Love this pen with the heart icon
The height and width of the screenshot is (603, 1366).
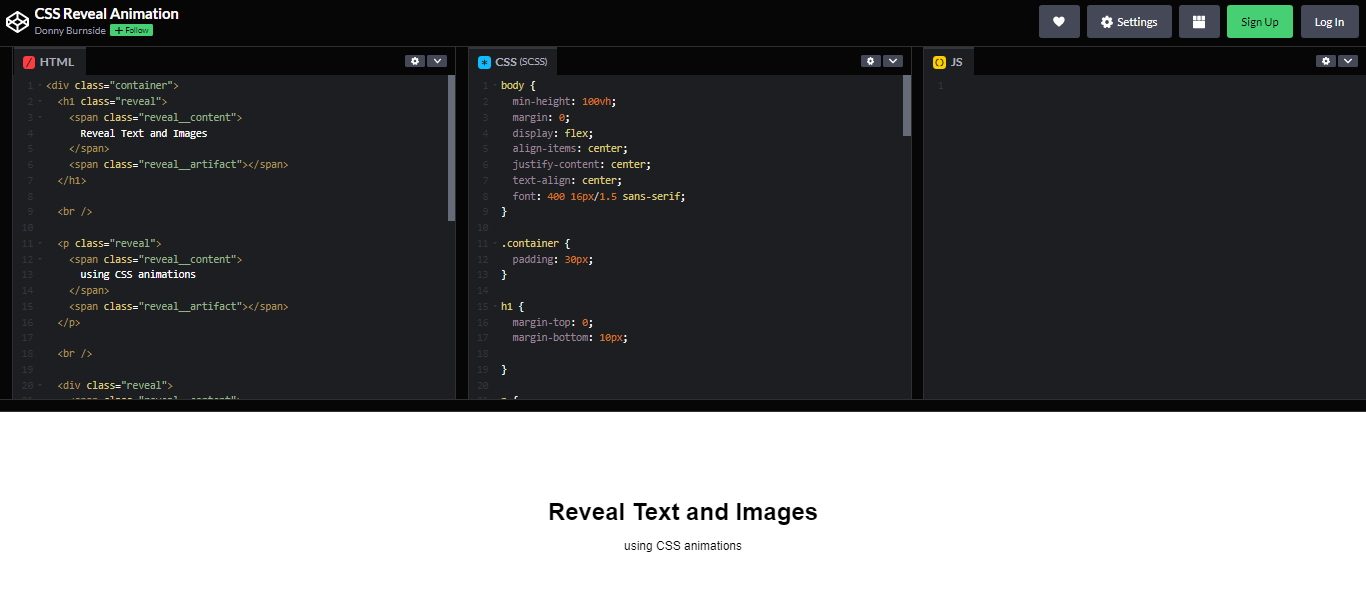(1059, 22)
